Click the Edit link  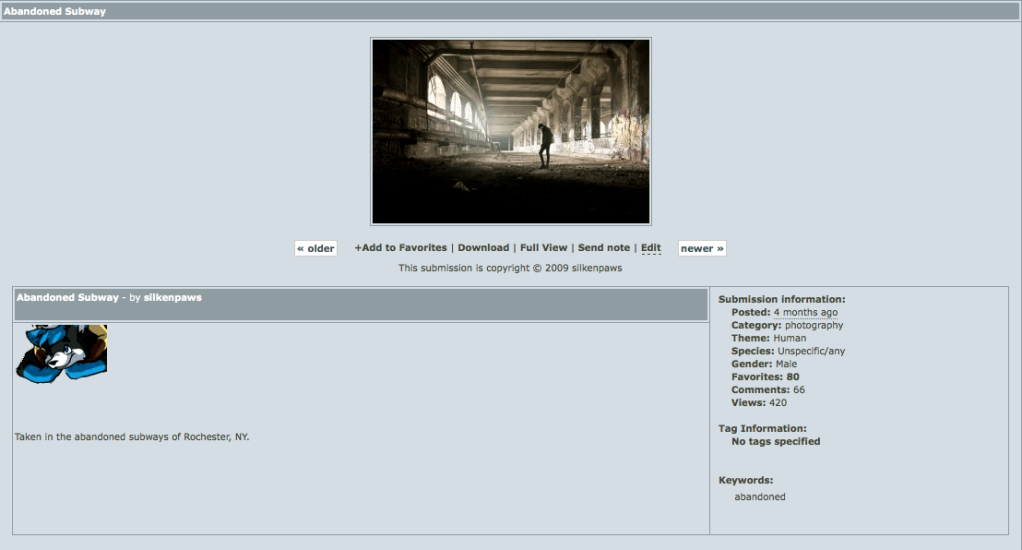coord(651,248)
